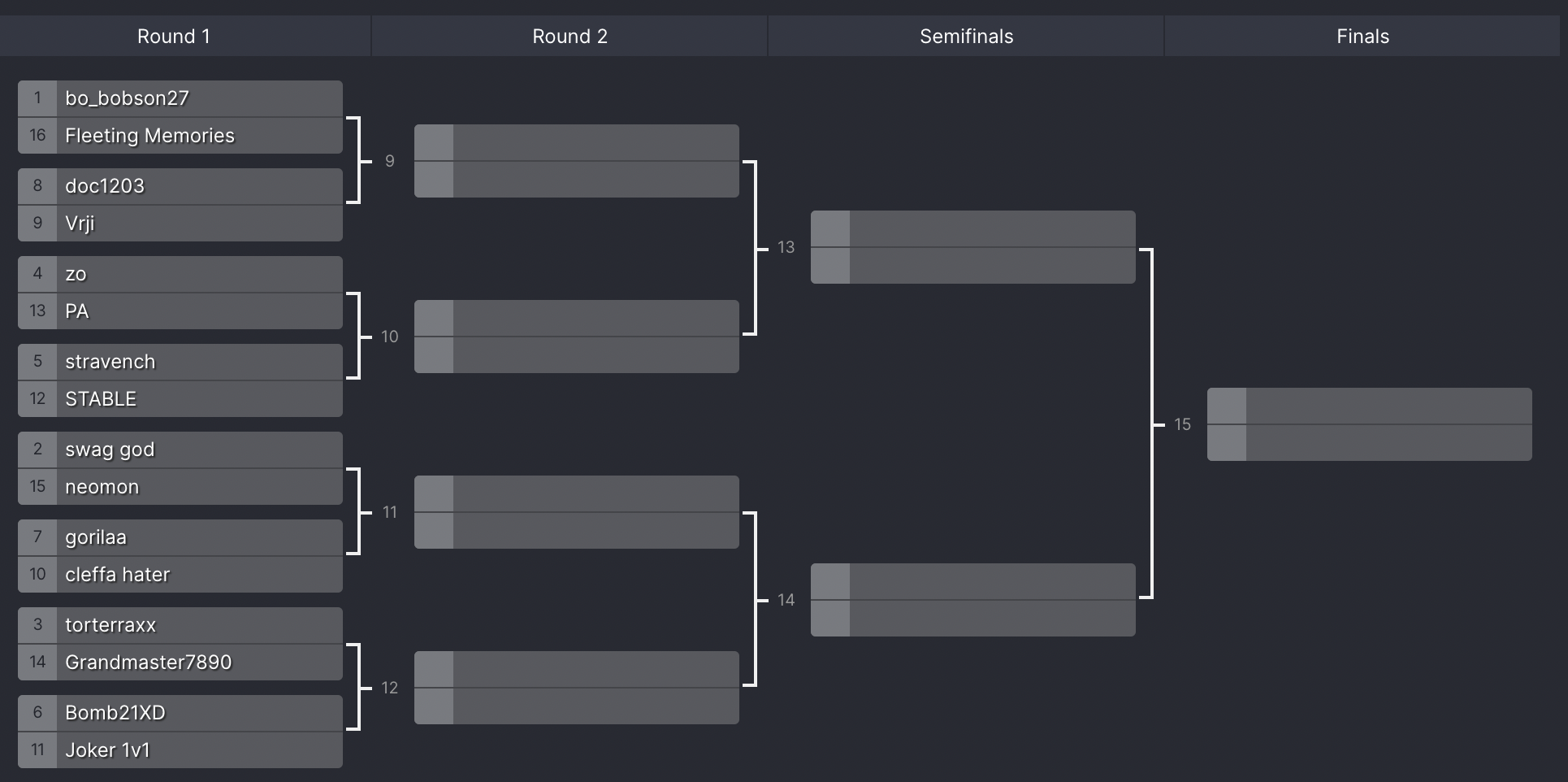
Task: Select player doc1203
Action: coord(180,186)
